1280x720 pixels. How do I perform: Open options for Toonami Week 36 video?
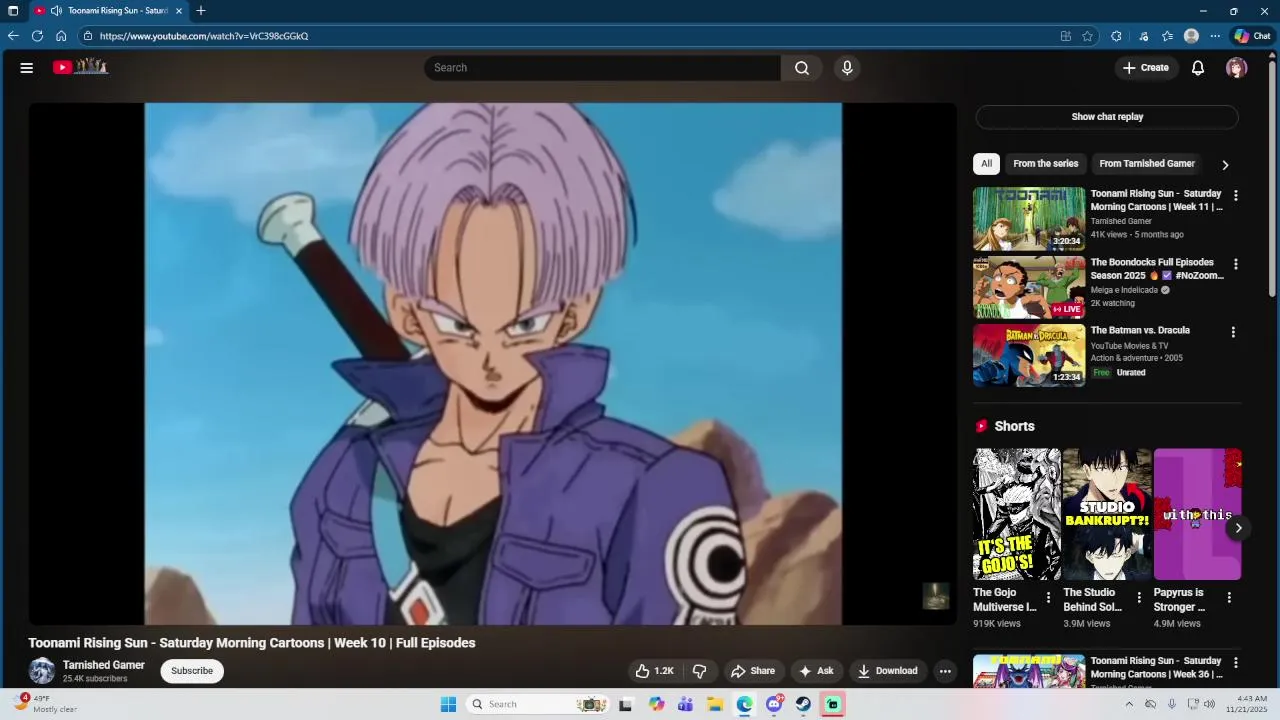1235,663
